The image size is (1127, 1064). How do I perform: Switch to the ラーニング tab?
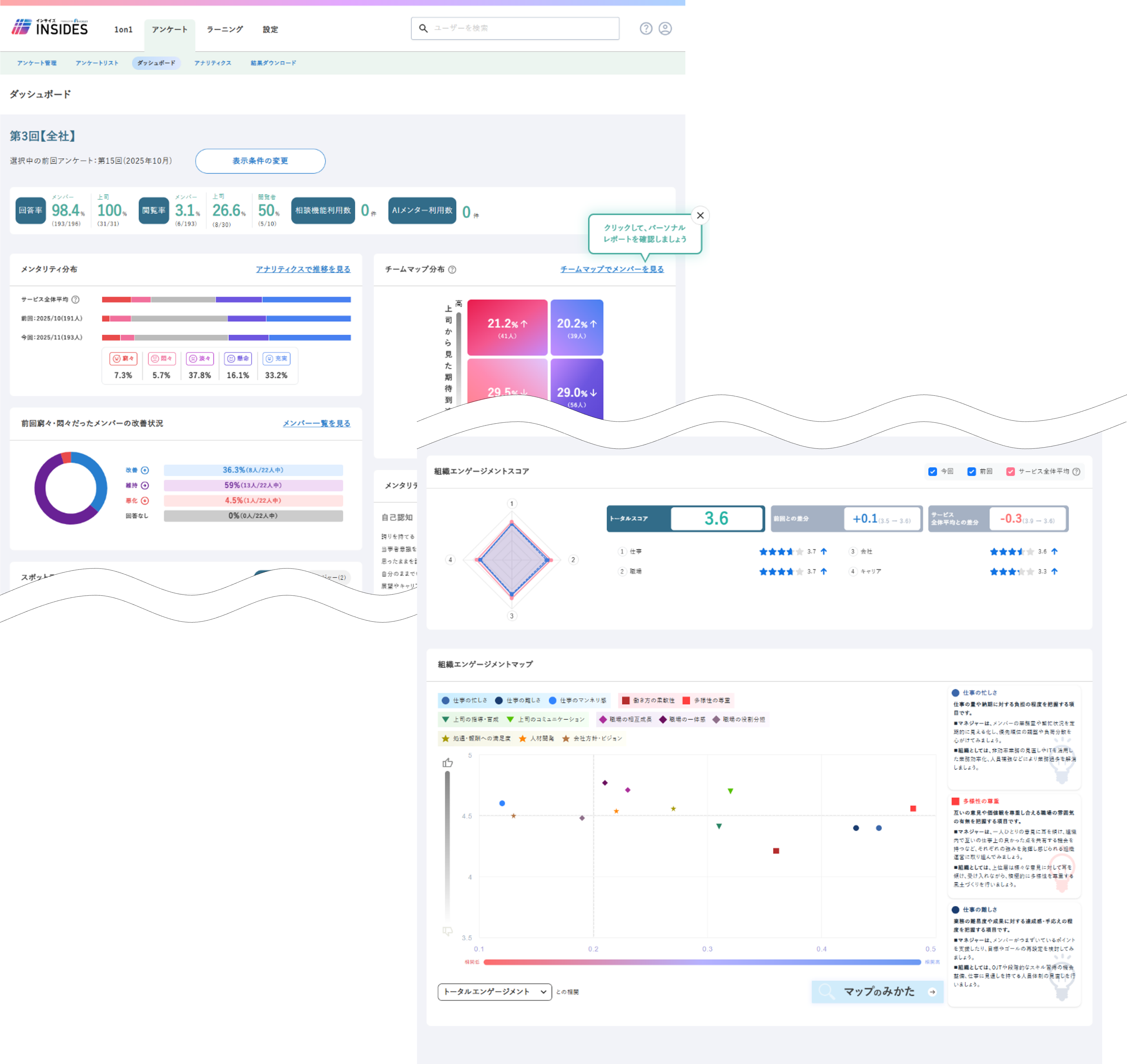tap(225, 29)
